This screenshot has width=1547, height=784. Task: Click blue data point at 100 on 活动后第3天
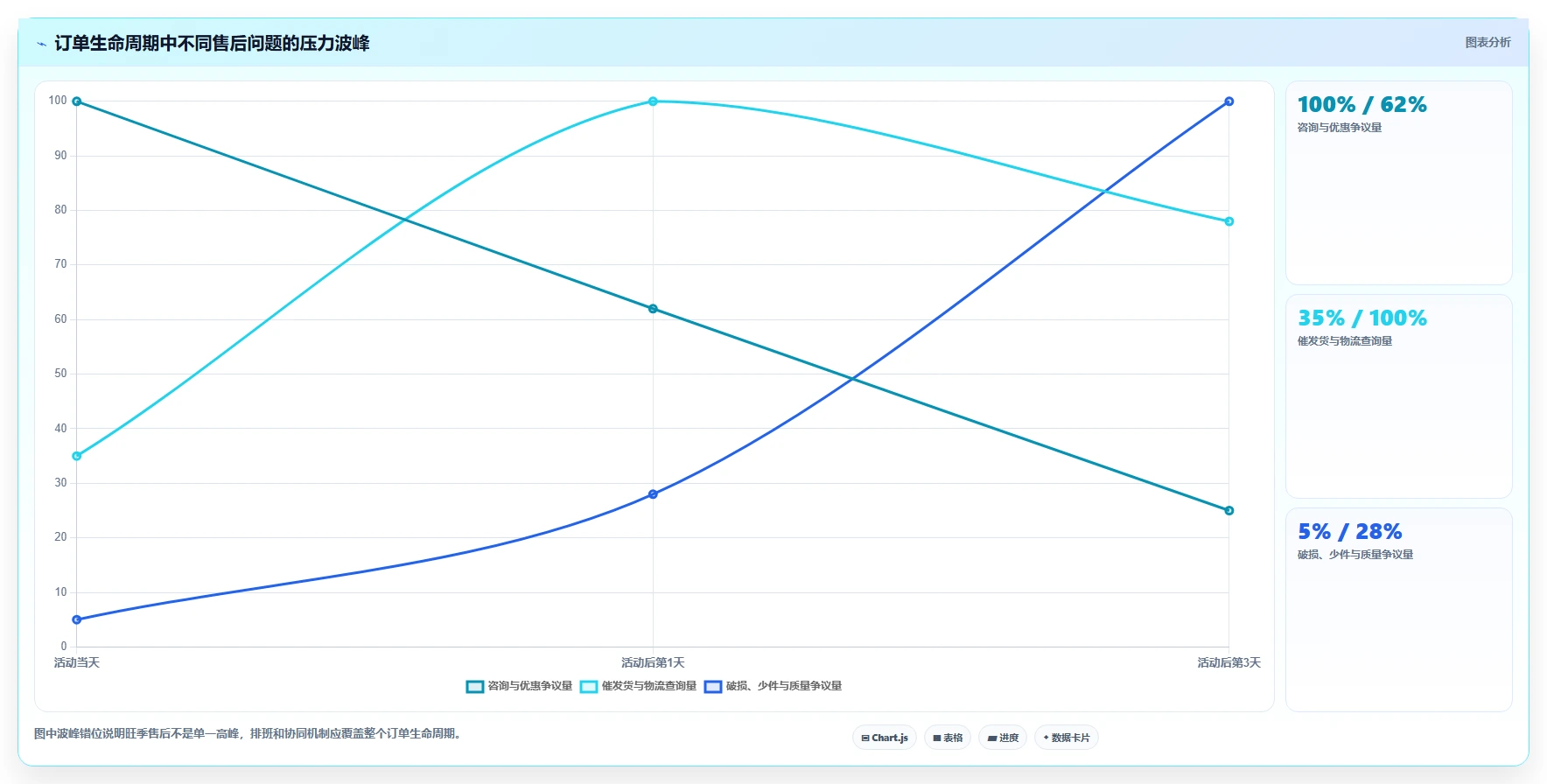(x=1228, y=101)
